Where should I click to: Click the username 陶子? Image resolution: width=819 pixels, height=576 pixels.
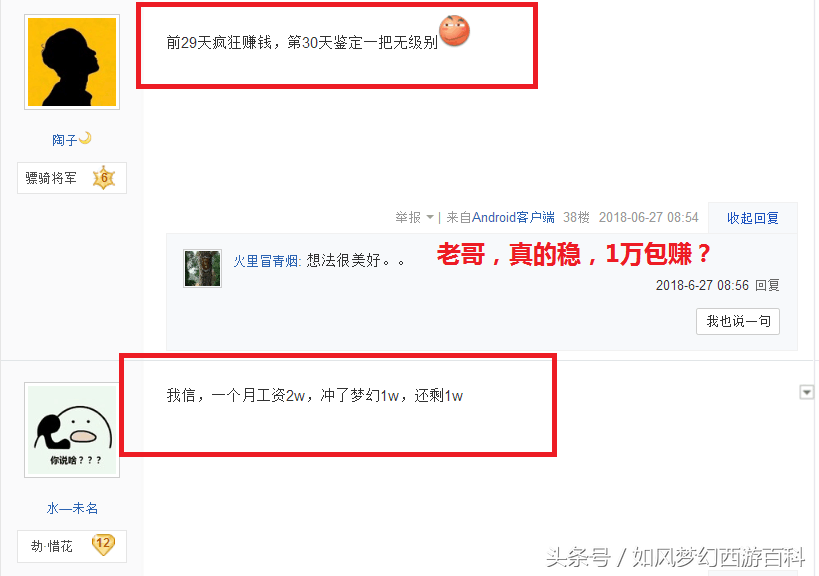point(64,140)
